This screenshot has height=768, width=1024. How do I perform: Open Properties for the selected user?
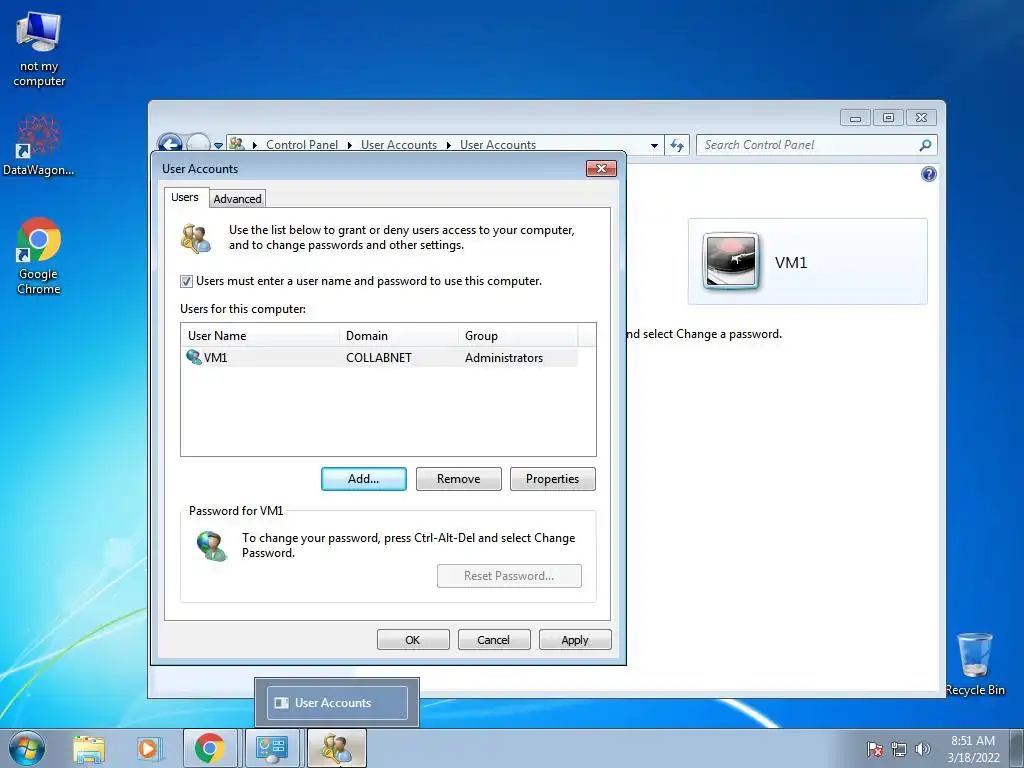552,479
